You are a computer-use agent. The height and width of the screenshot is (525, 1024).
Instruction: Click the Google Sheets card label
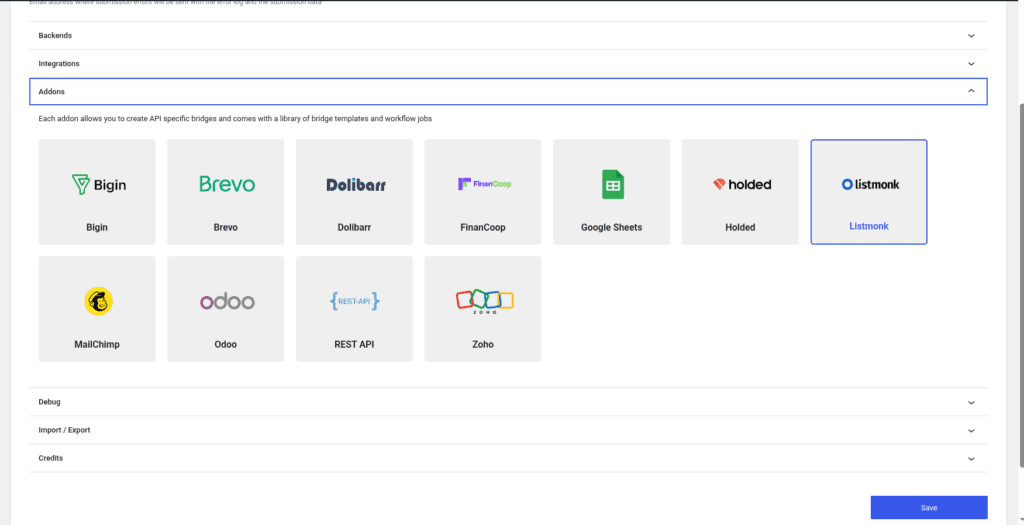pyautogui.click(x=612, y=227)
